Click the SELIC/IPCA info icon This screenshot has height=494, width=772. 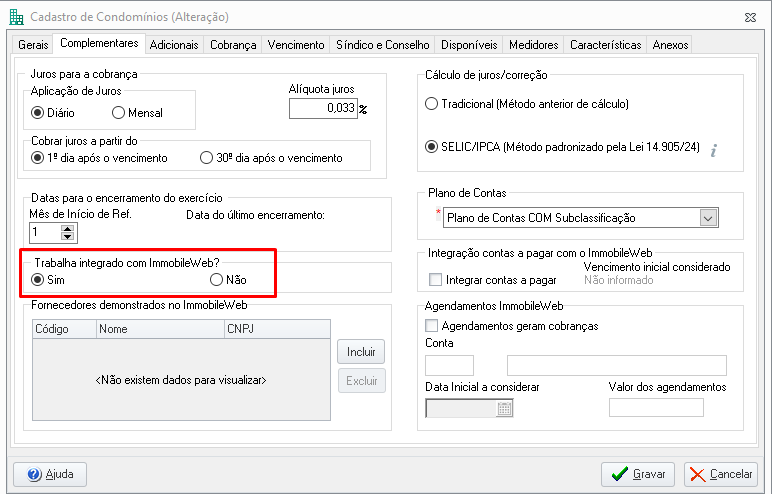714,150
